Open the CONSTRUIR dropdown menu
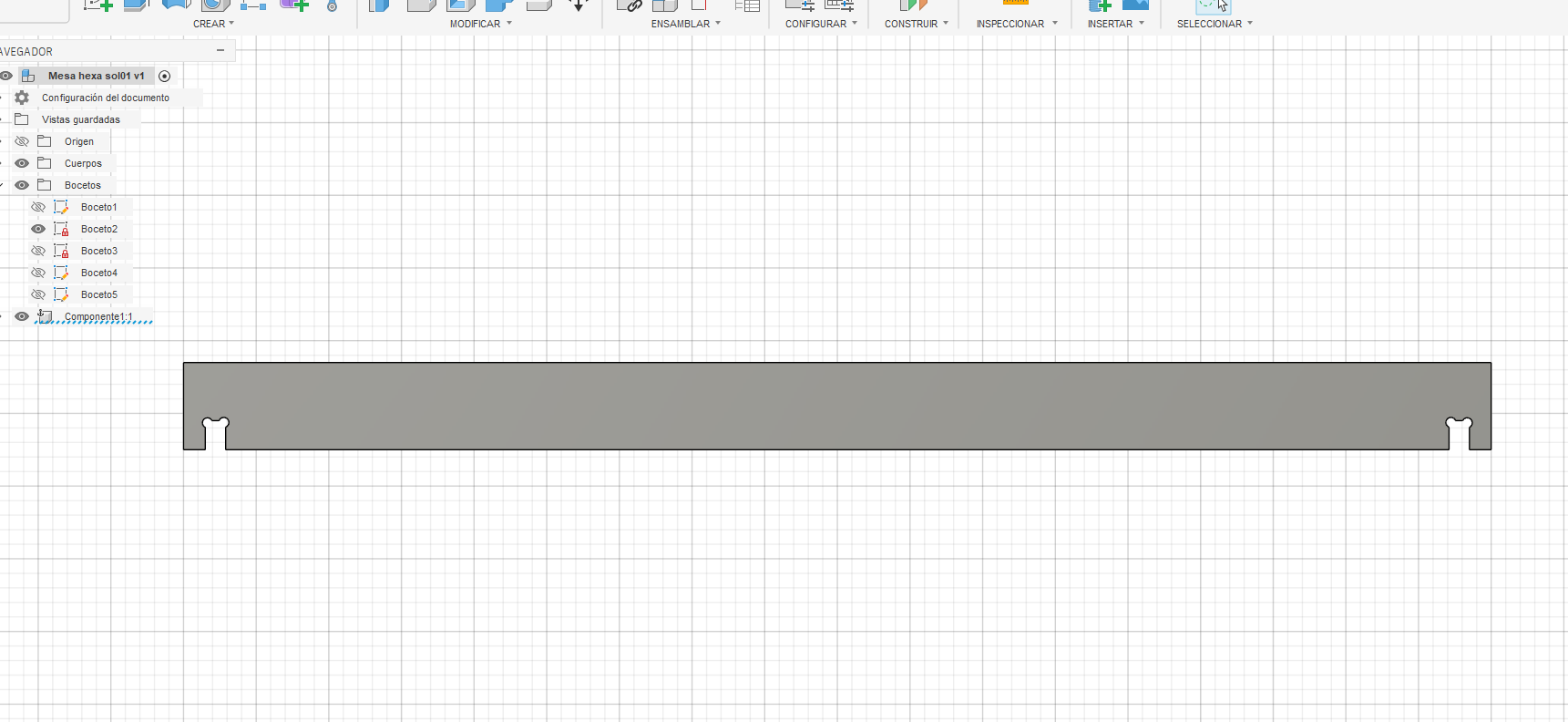The width and height of the screenshot is (1568, 722). pos(917,24)
